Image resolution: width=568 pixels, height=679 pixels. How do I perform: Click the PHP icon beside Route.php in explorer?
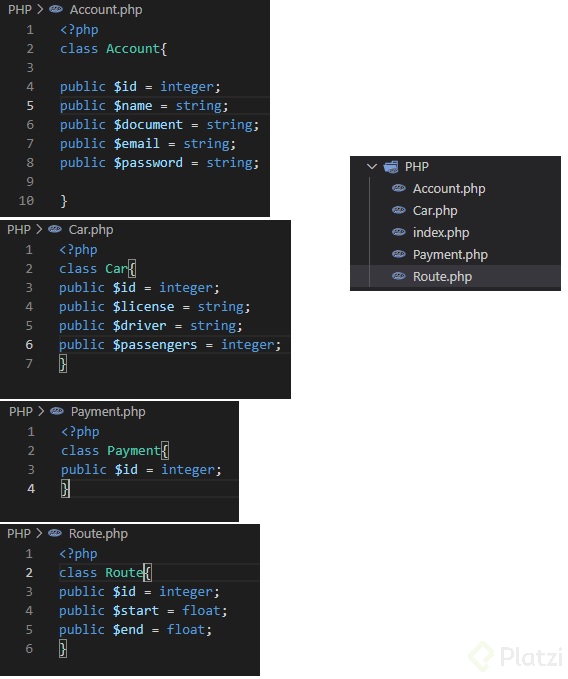398,276
